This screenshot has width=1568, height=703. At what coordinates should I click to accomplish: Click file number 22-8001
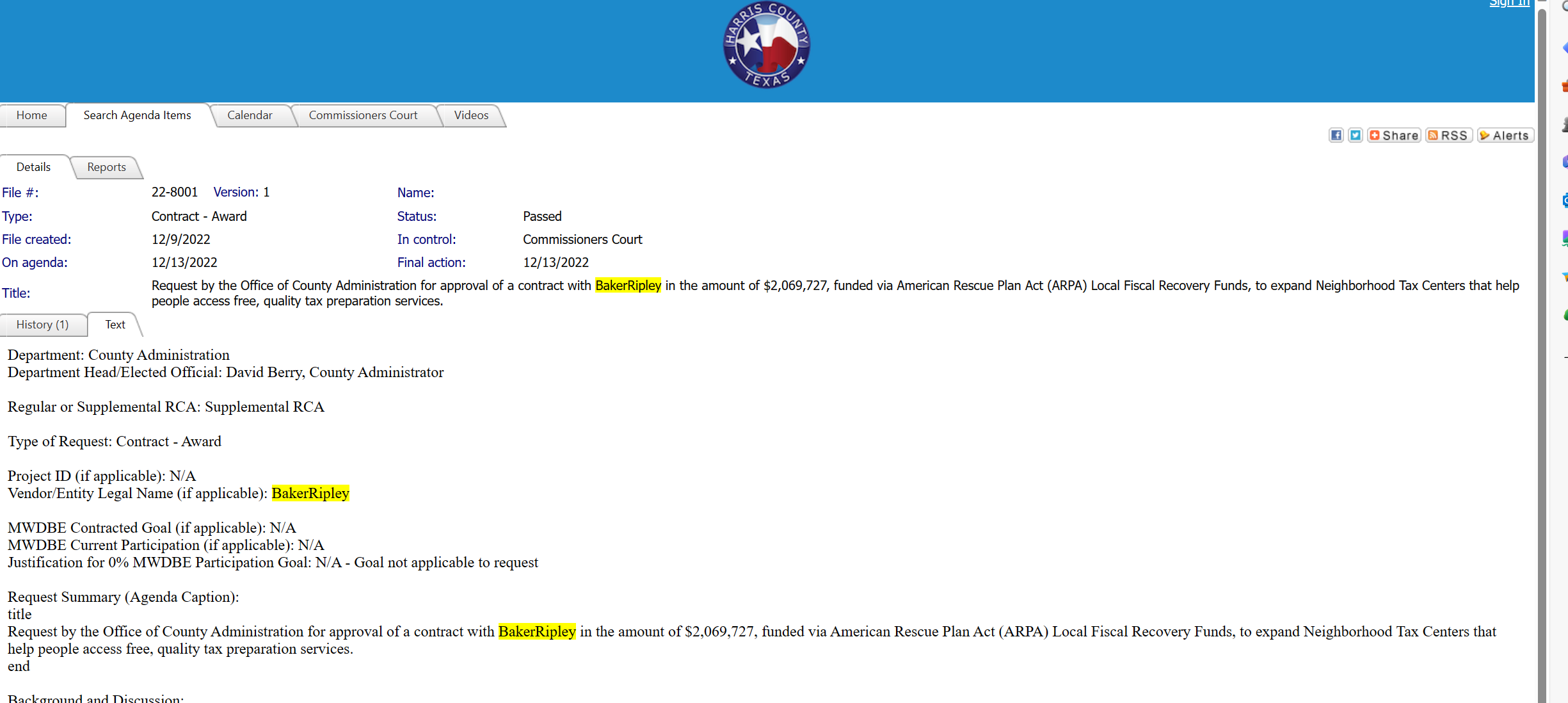pos(175,192)
